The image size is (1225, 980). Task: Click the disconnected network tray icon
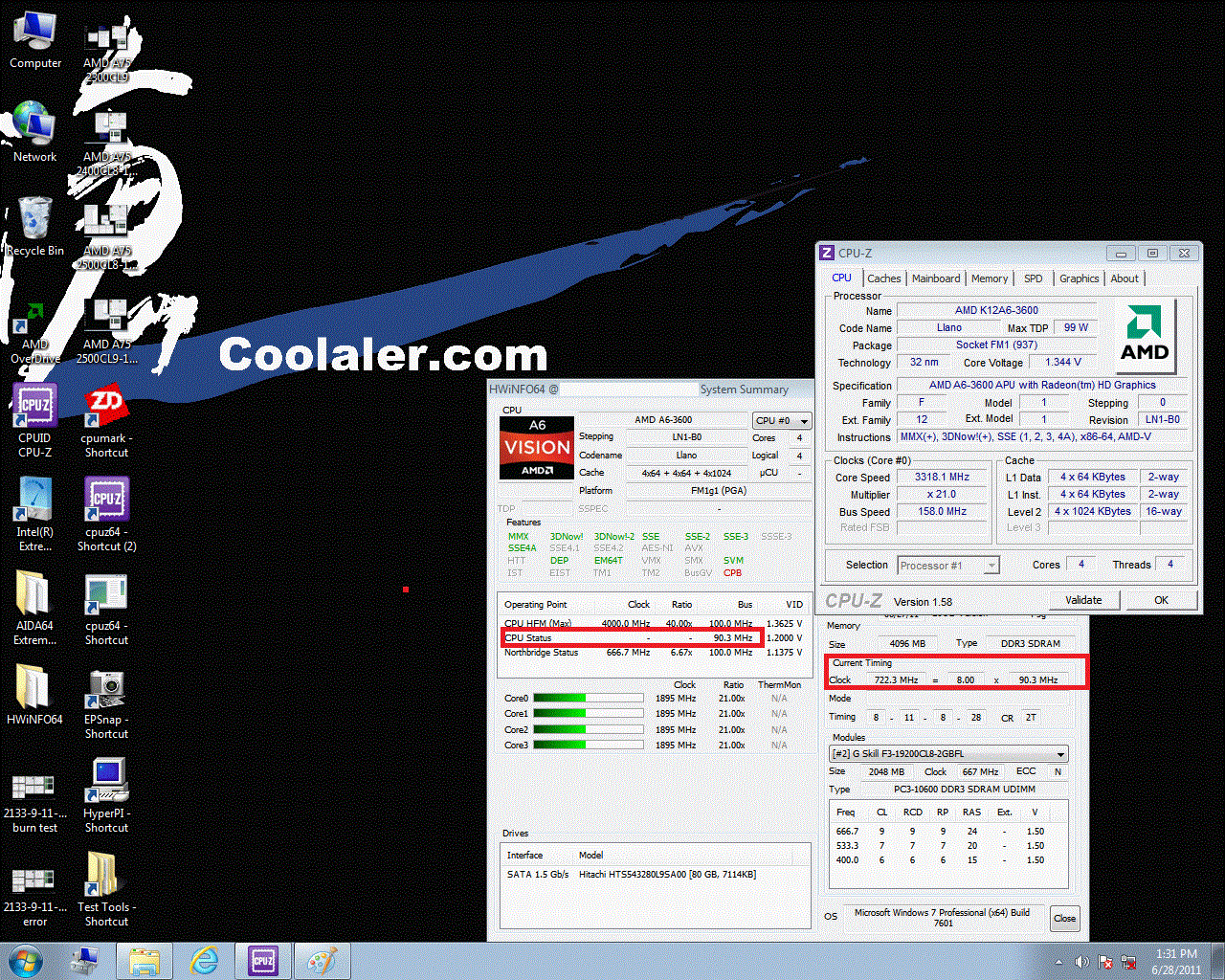click(x=1128, y=962)
